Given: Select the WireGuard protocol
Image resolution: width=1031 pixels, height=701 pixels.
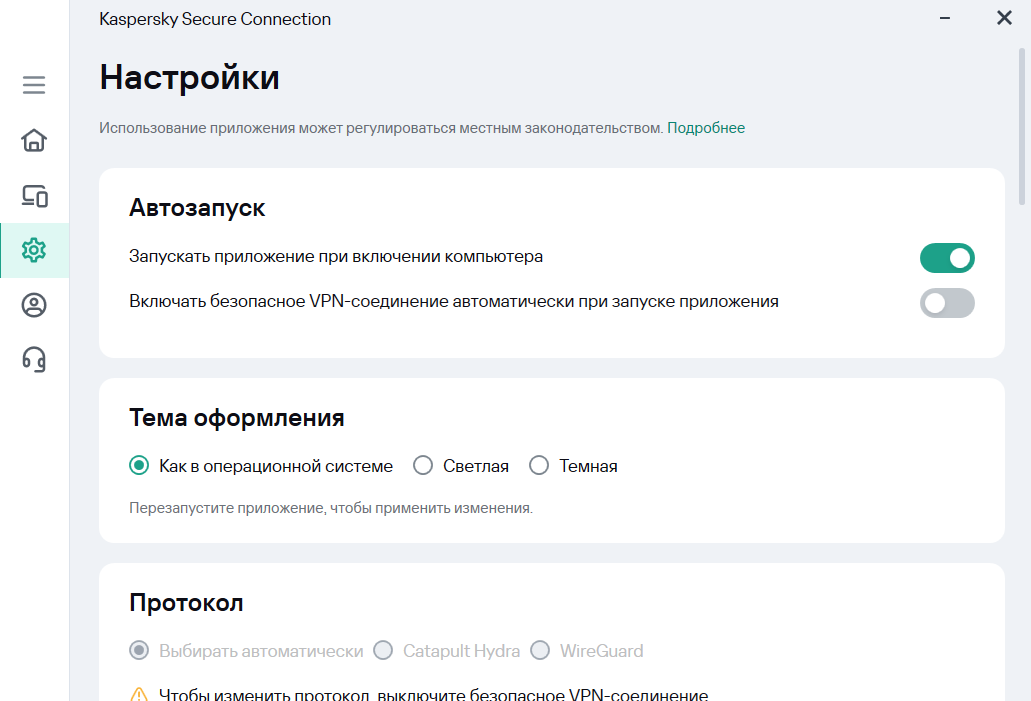Looking at the screenshot, I should point(540,651).
